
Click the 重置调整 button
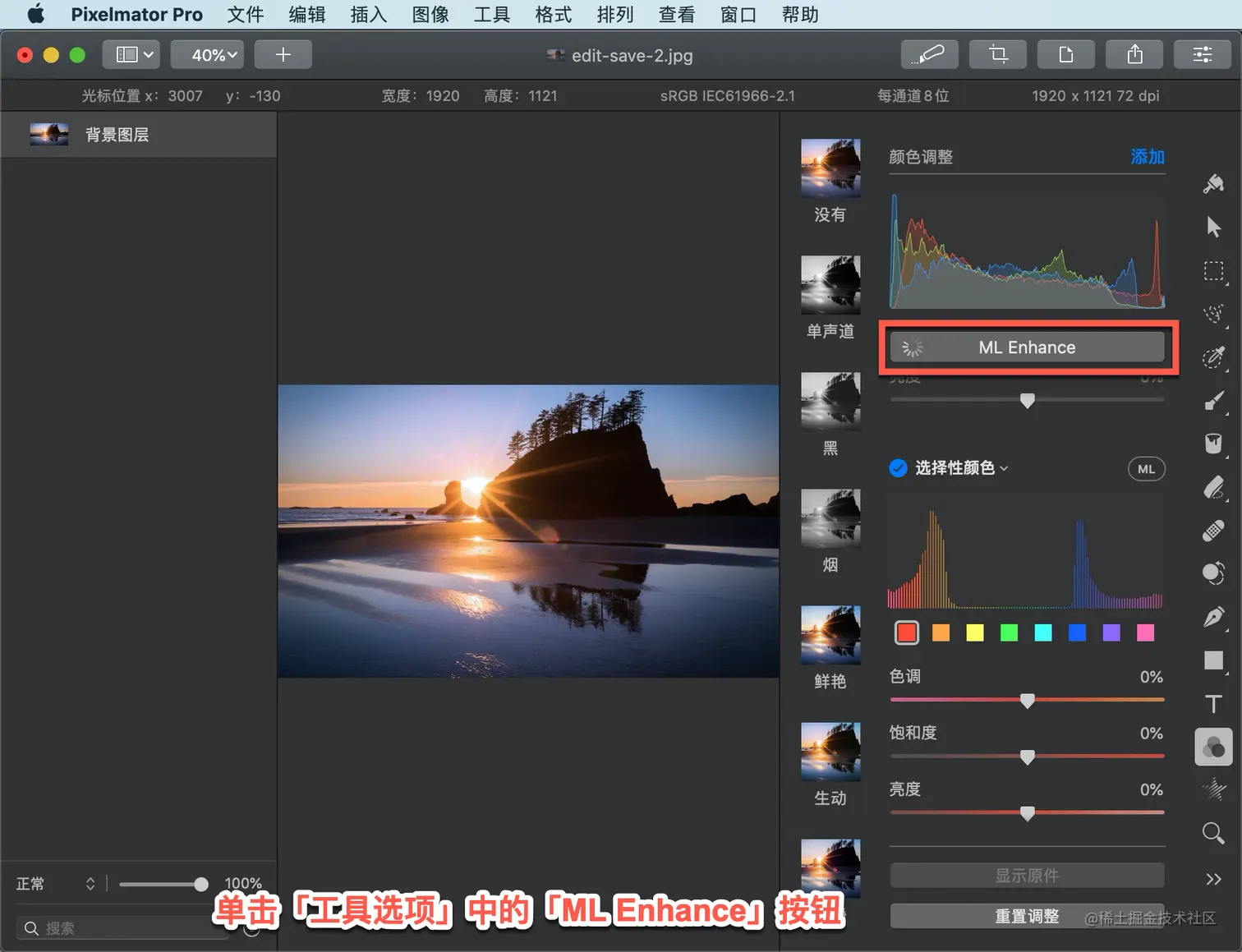1027,916
